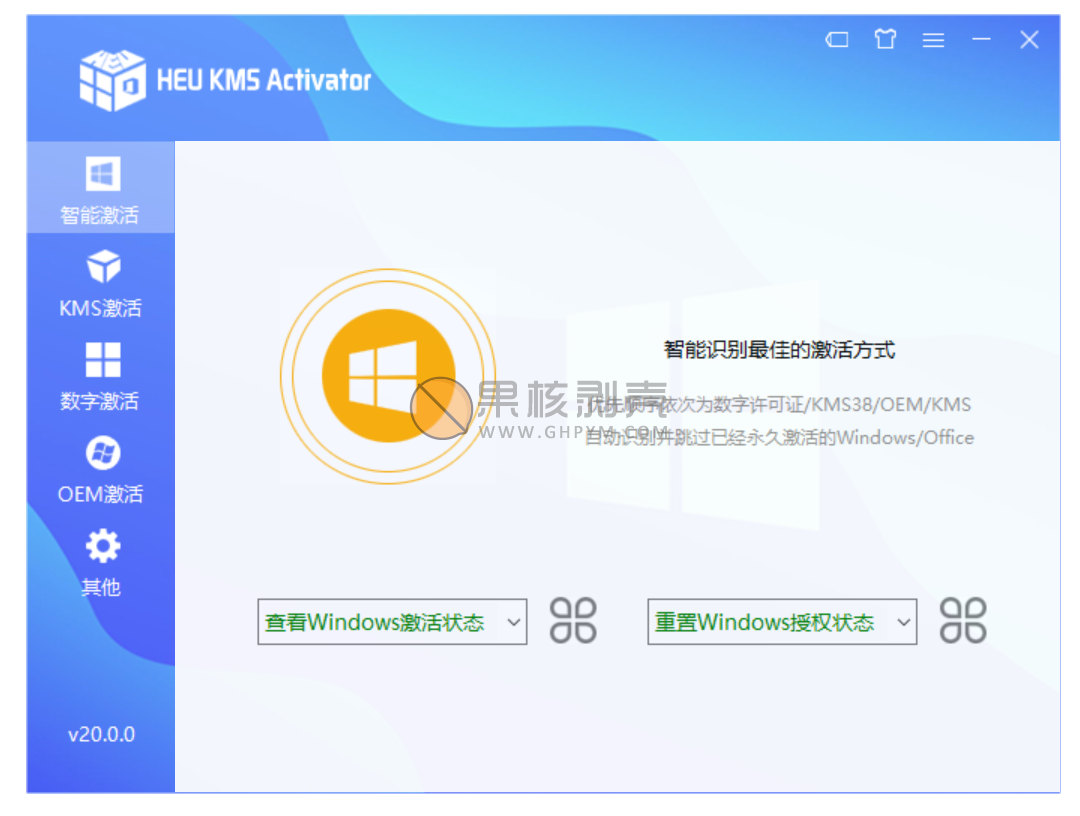
Task: Click the v20.0.0 version label
Action: click(x=101, y=734)
